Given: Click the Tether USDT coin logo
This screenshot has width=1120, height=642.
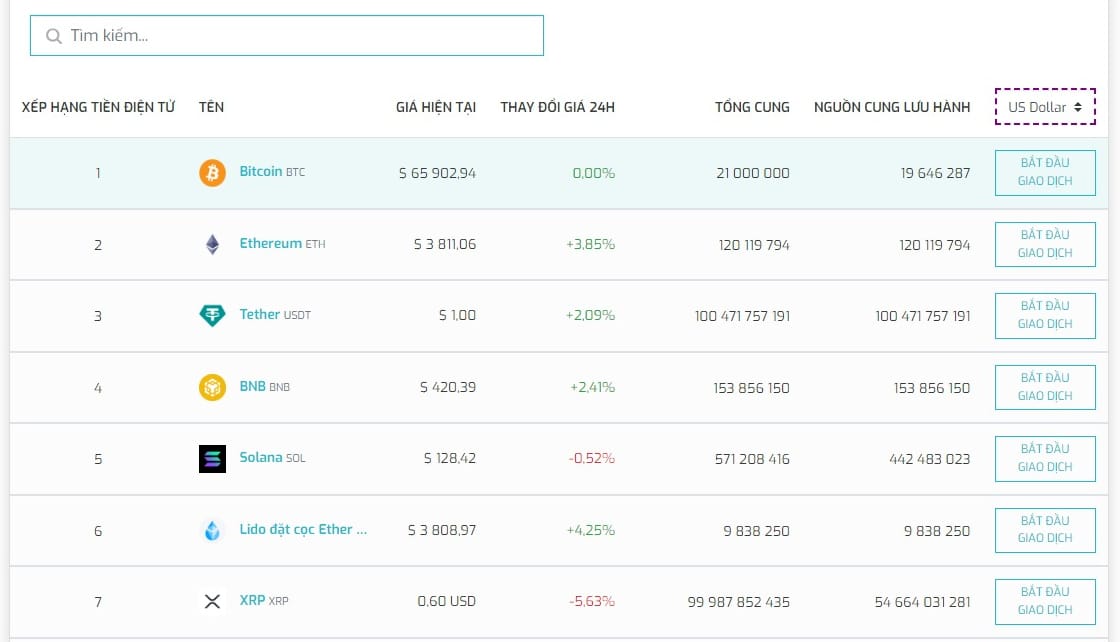Looking at the screenshot, I should tap(212, 315).
